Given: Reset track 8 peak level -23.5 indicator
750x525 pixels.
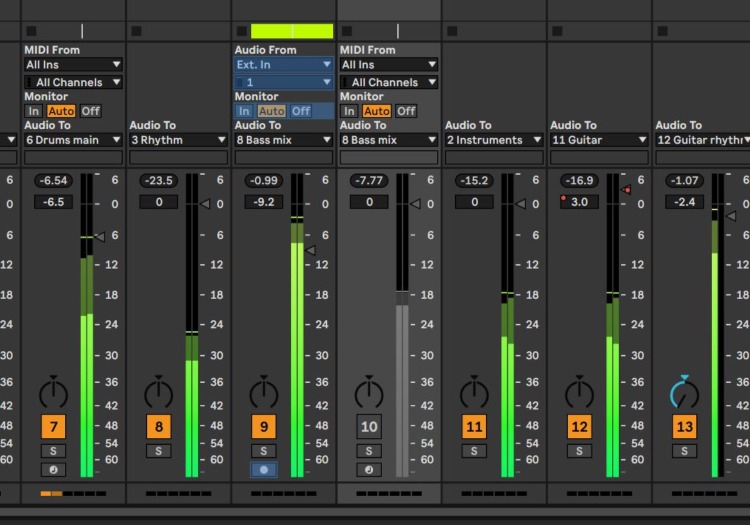Looking at the screenshot, I should point(158,181).
